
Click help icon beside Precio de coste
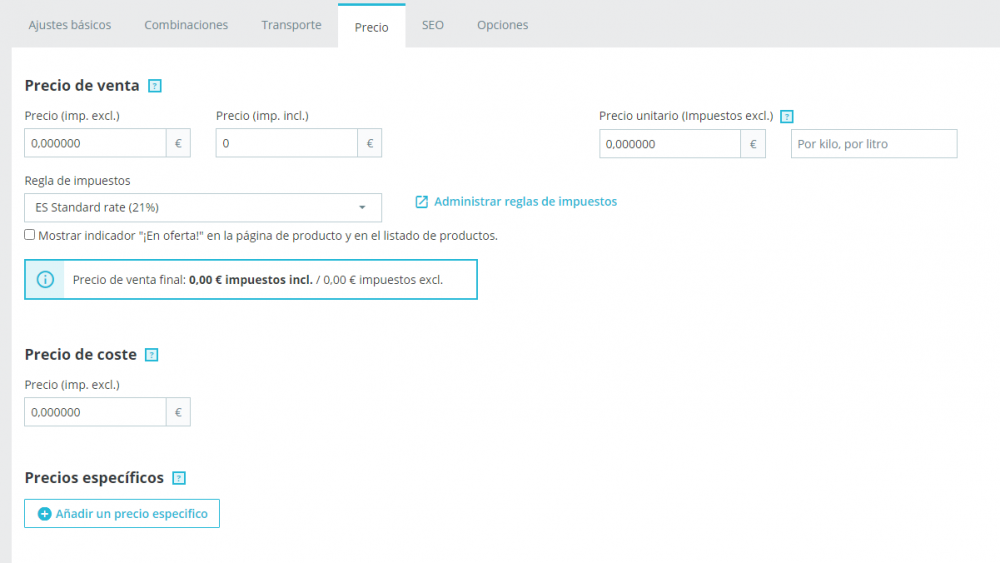pyautogui.click(x=152, y=355)
